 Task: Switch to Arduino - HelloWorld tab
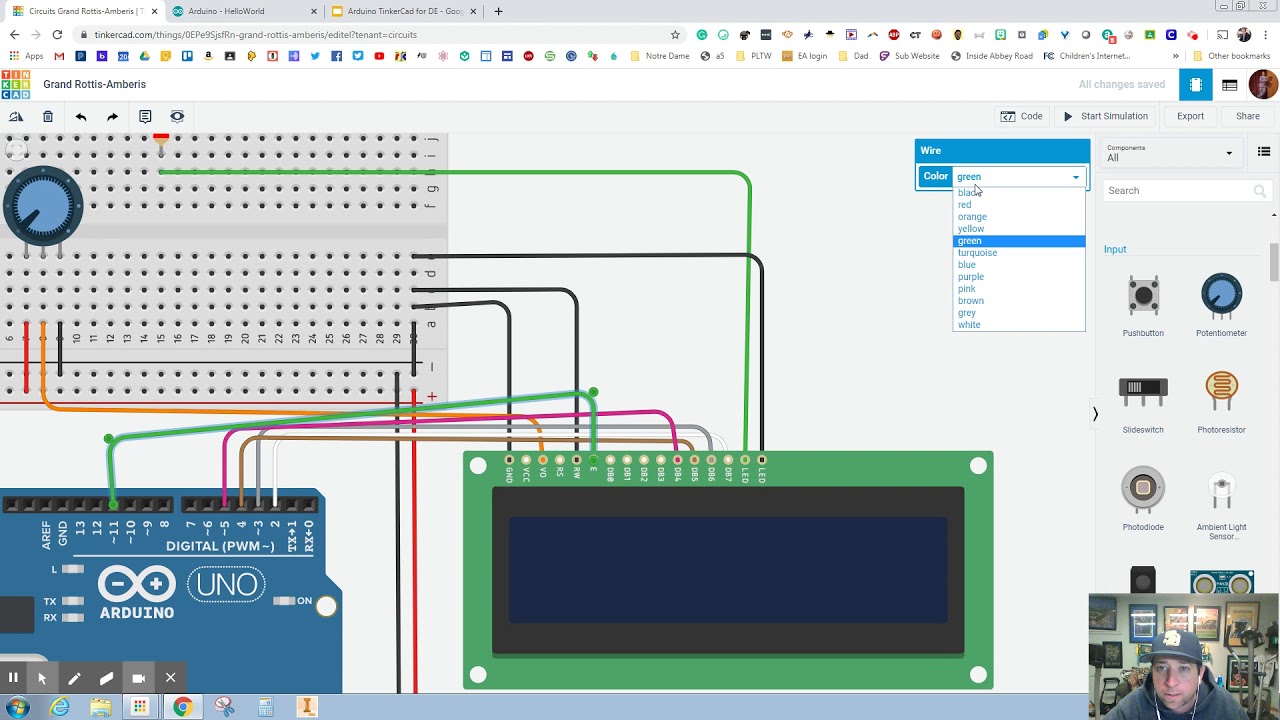[245, 11]
